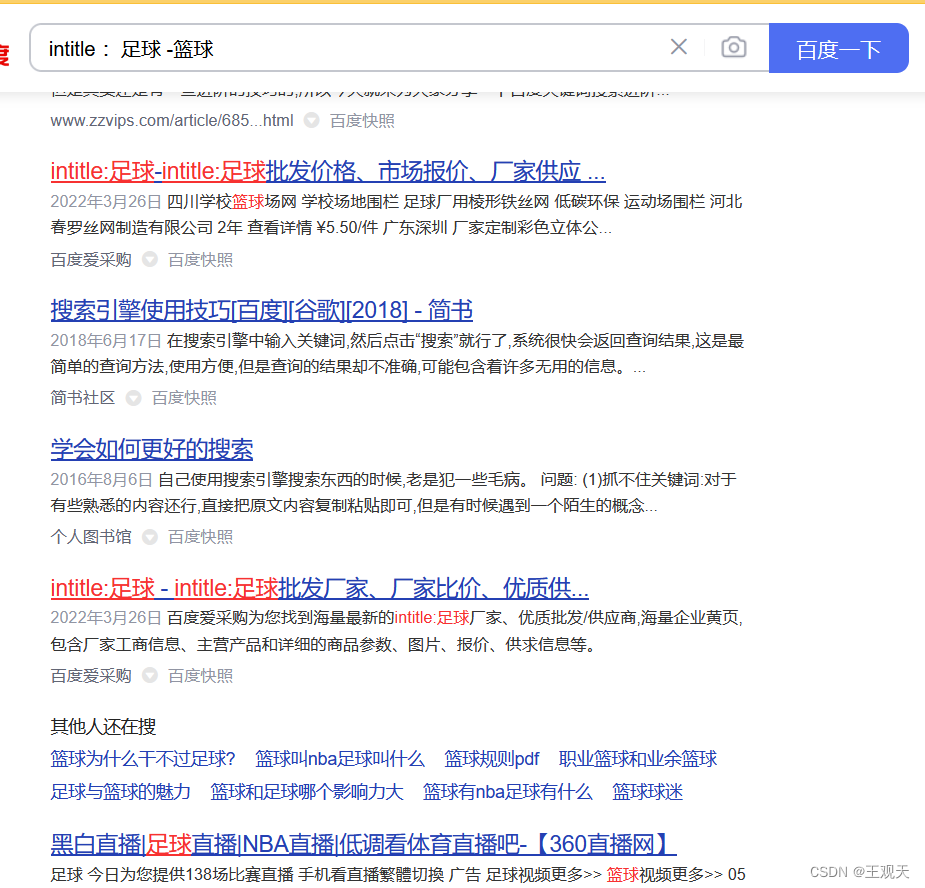Search related query 篮球和足球哪个影响力大
This screenshot has width=925, height=888.
tap(307, 792)
